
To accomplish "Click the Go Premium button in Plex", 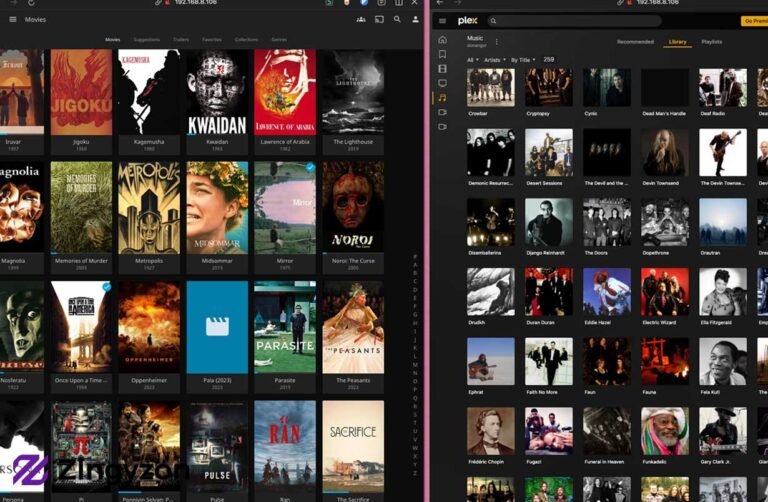I will [x=754, y=21].
